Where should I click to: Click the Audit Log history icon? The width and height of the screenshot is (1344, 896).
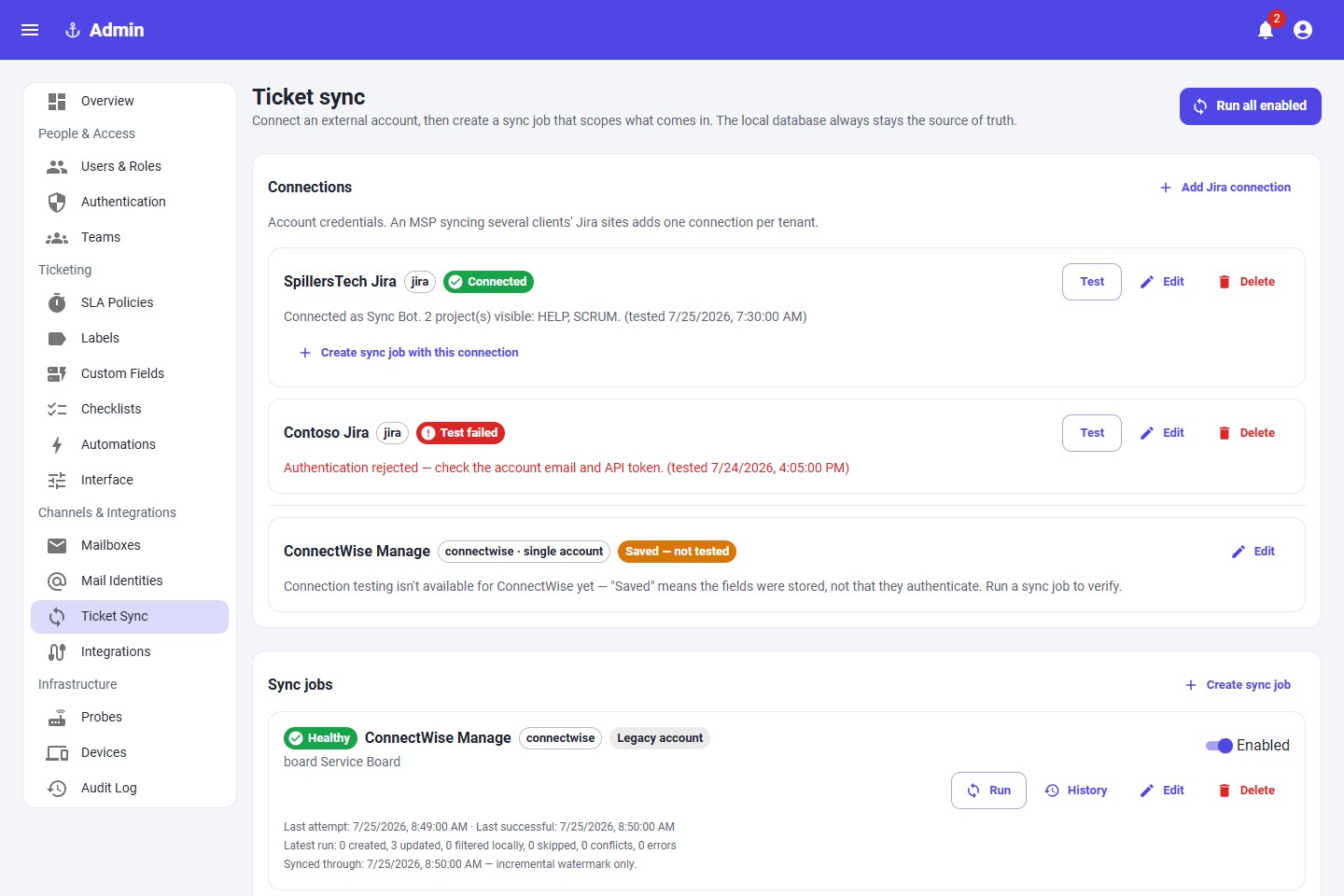click(x=57, y=788)
